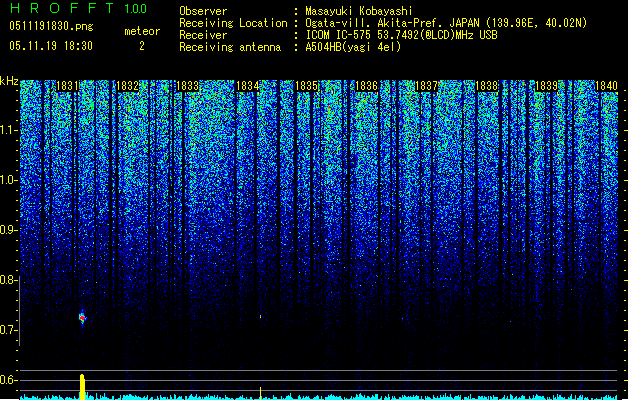
Task: Click the 0.7 kHz axis label
Action: (x=8, y=330)
